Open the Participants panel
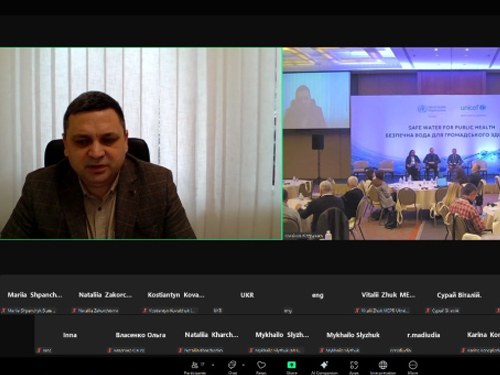Screen dimensions: 500x375 (x=195, y=367)
